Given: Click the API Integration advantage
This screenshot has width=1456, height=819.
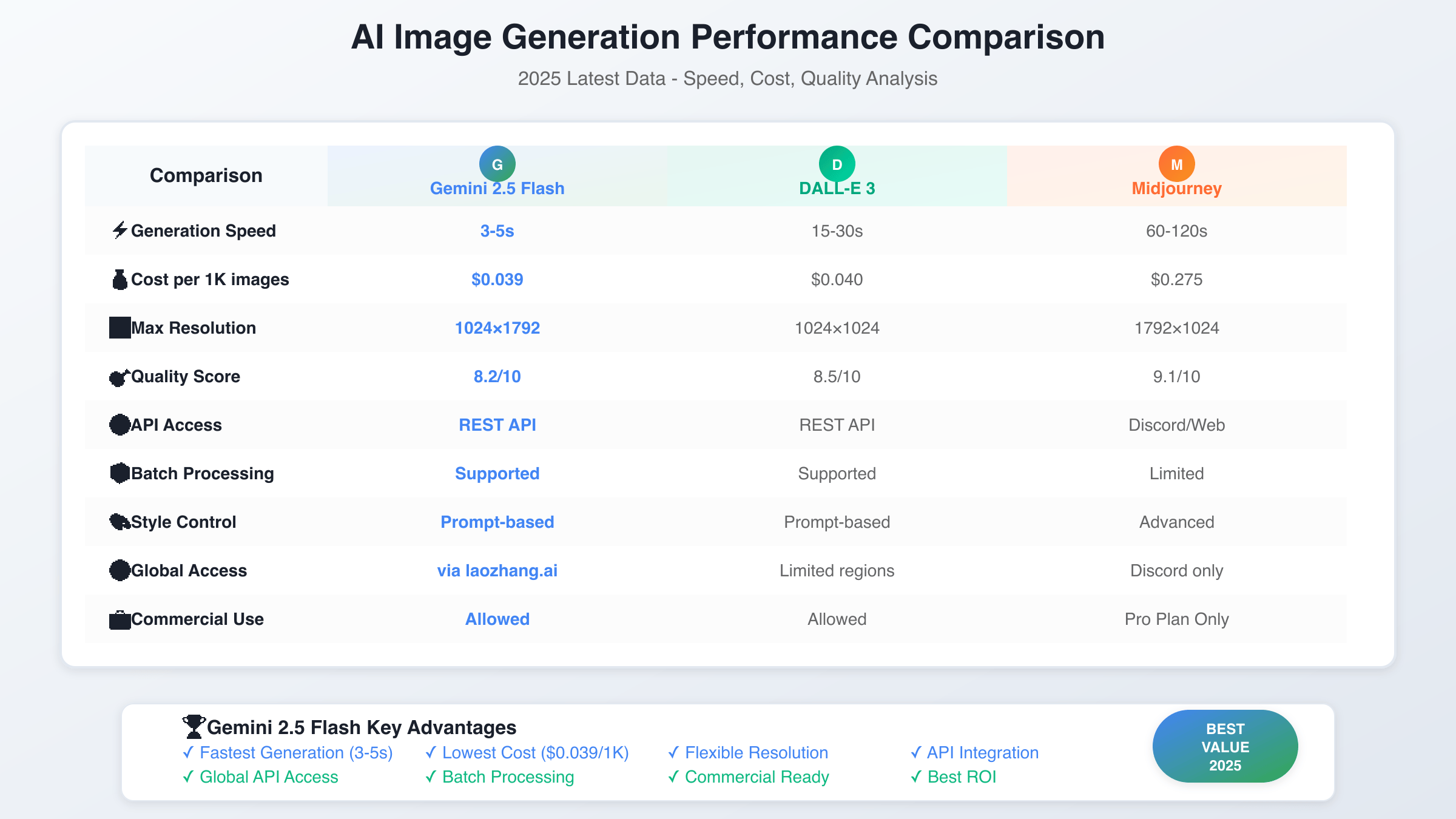Looking at the screenshot, I should pyautogui.click(x=975, y=752).
